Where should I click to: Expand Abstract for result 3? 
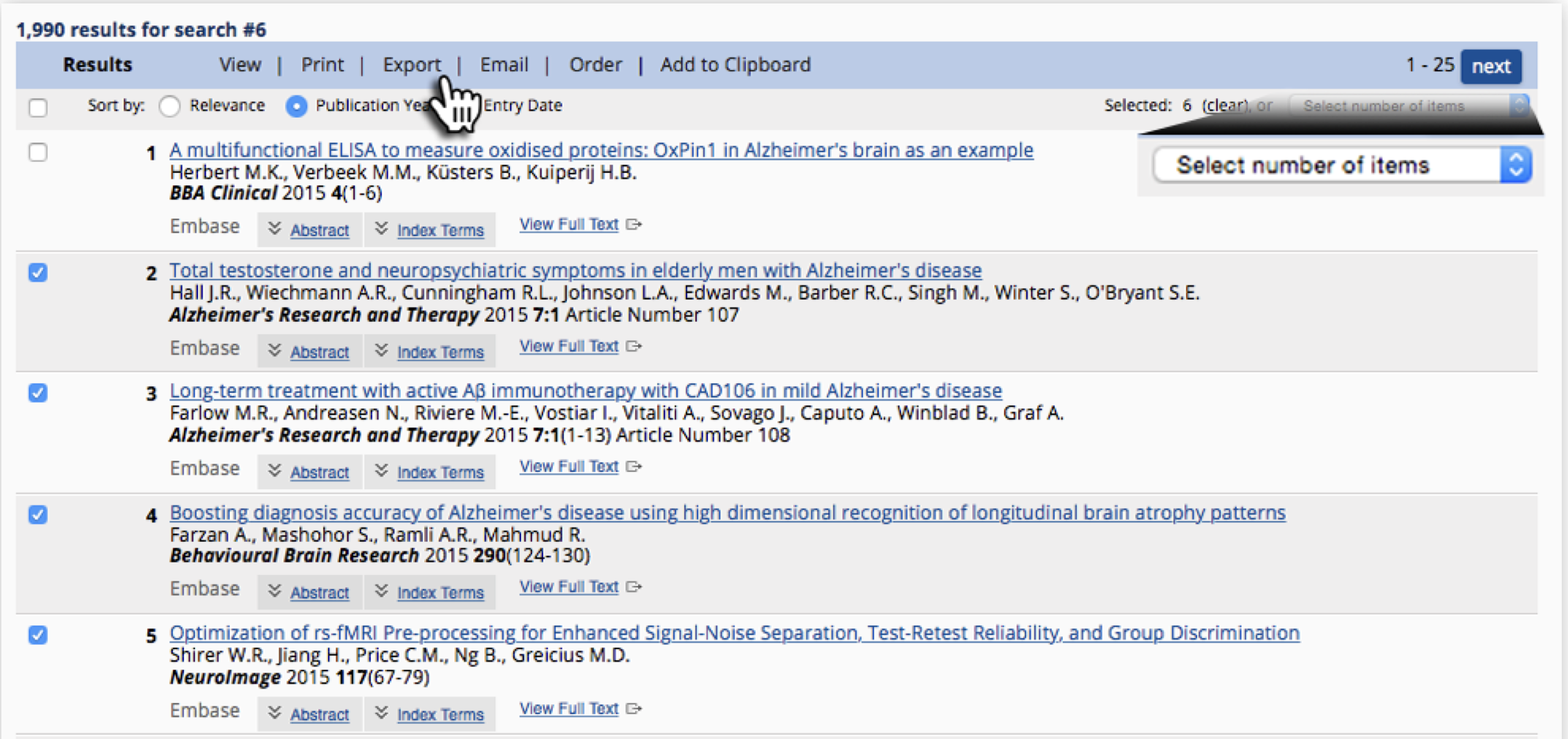click(319, 473)
